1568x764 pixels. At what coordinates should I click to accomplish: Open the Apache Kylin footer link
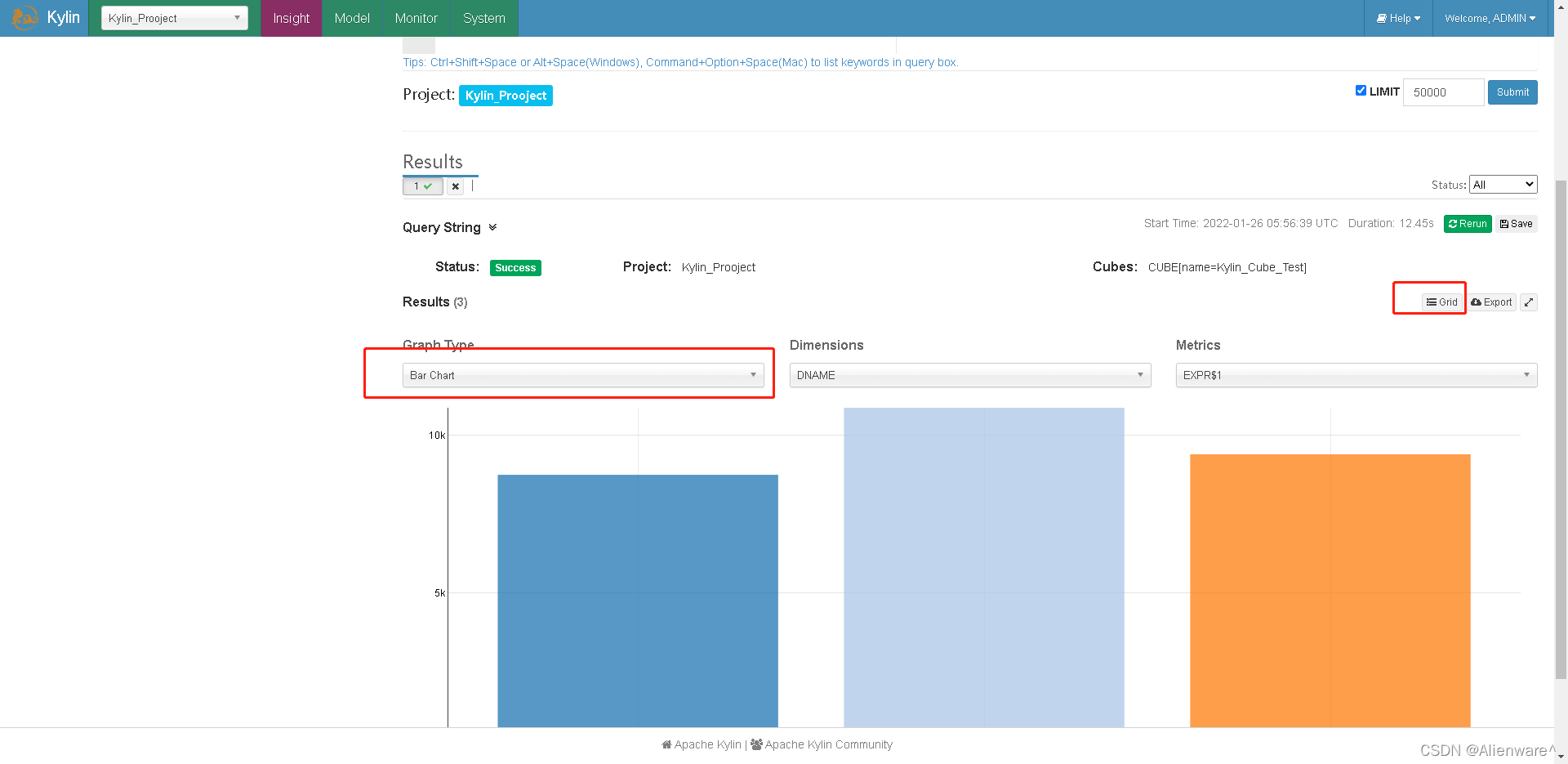click(x=702, y=744)
